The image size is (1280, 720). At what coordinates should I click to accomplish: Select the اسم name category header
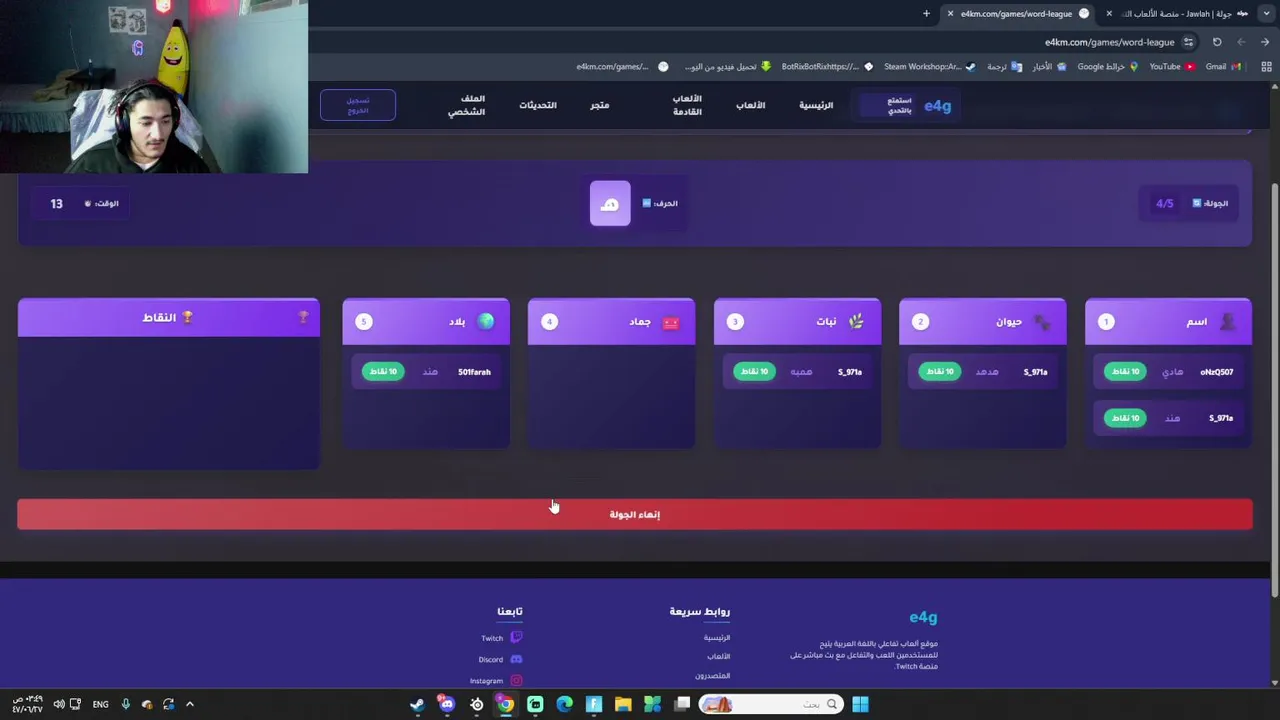point(1168,321)
